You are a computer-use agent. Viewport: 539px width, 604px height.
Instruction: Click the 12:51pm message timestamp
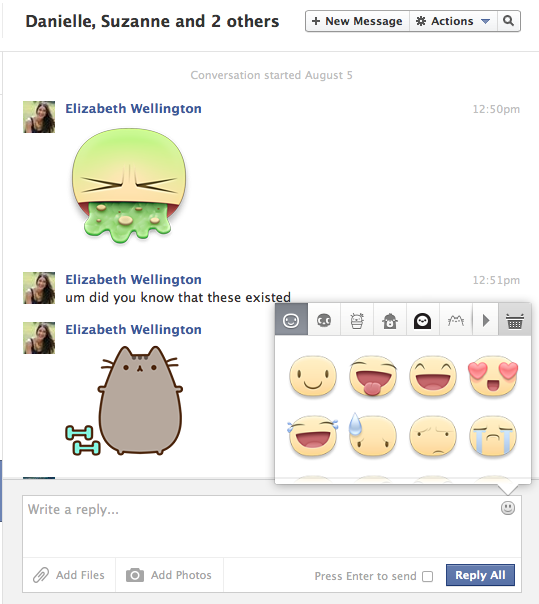[x=496, y=280]
